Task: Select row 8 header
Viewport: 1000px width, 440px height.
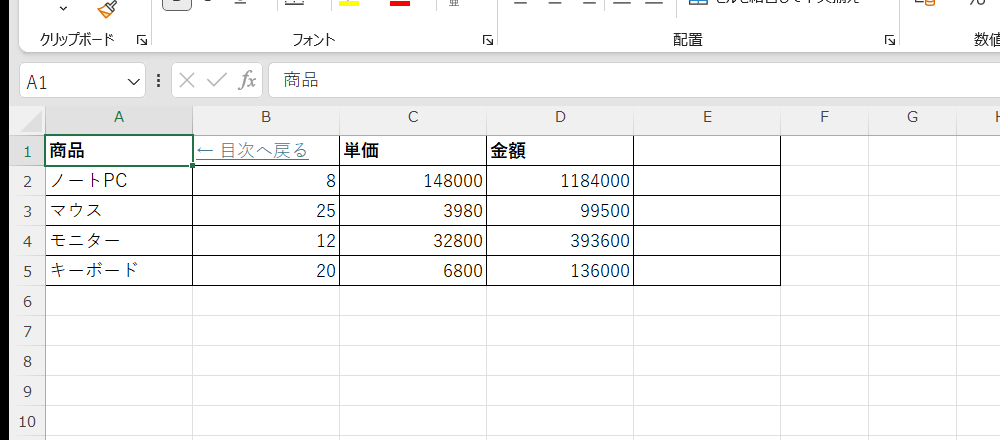Action: [x=27, y=361]
